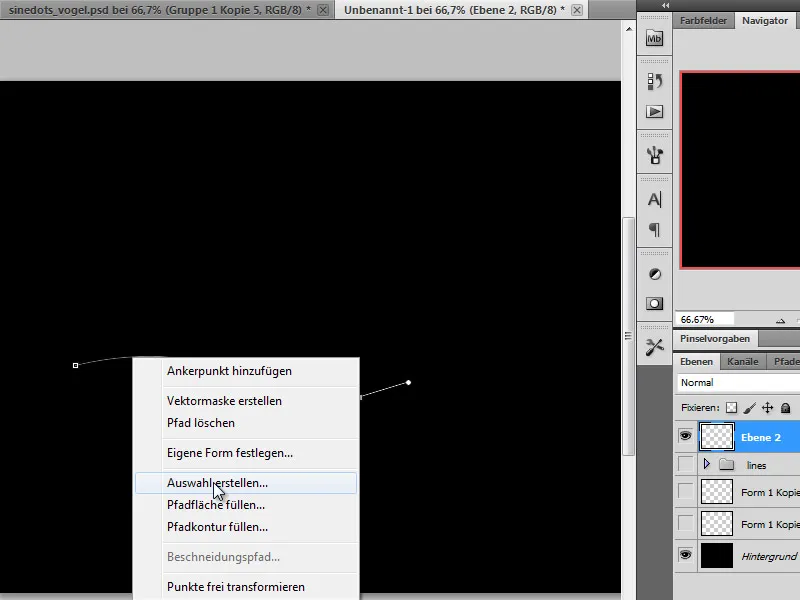Open the Navigator panel tab
The width and height of the screenshot is (800, 600).
coord(765,20)
